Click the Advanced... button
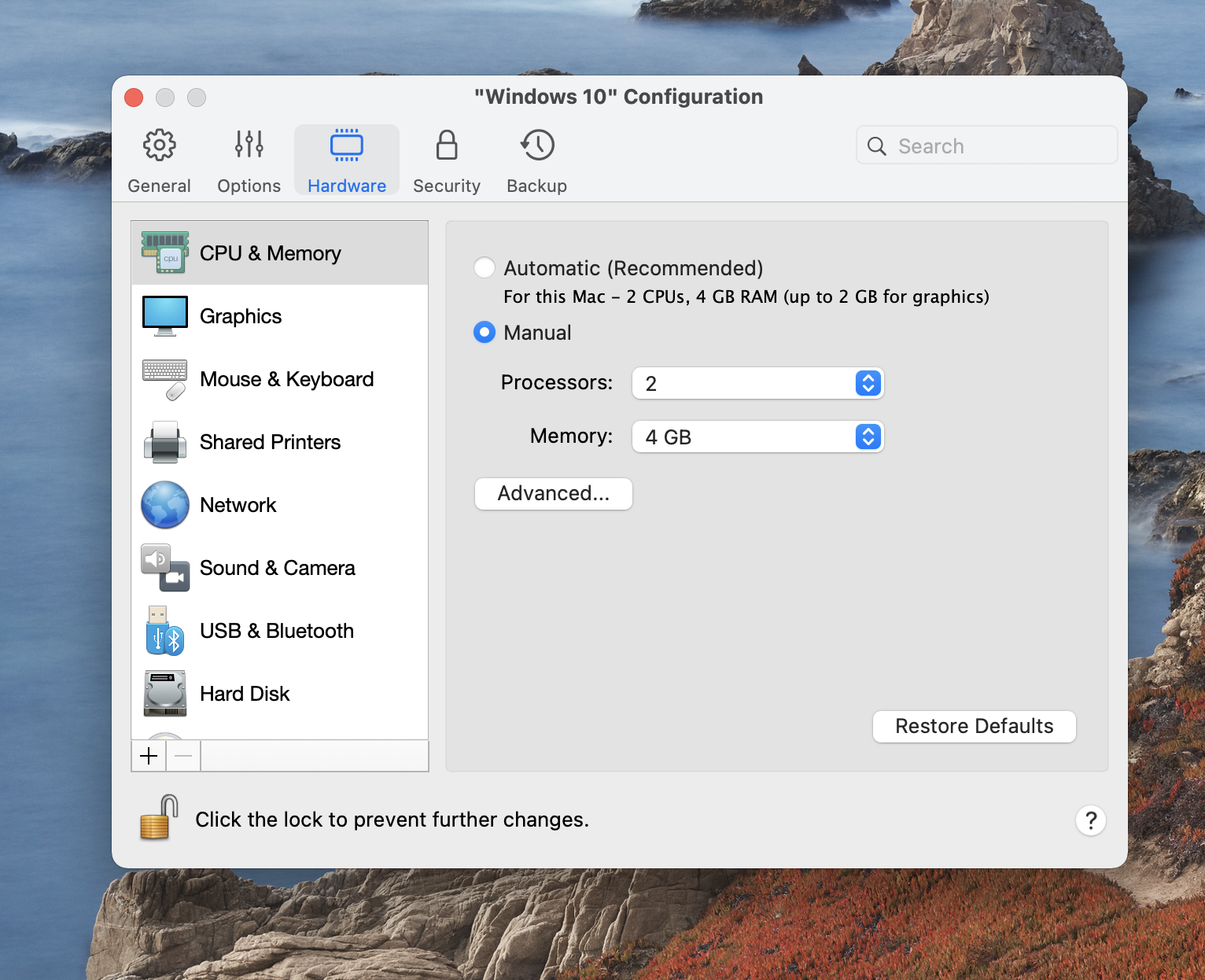 [554, 494]
